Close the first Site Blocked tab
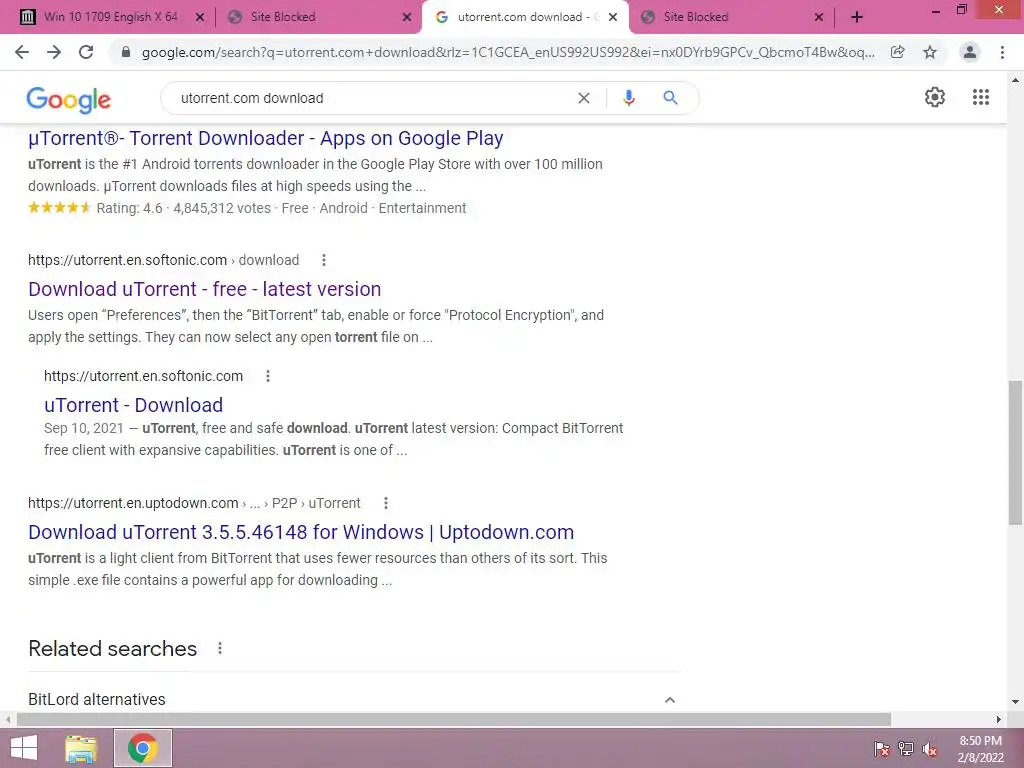1024x768 pixels. 407,18
